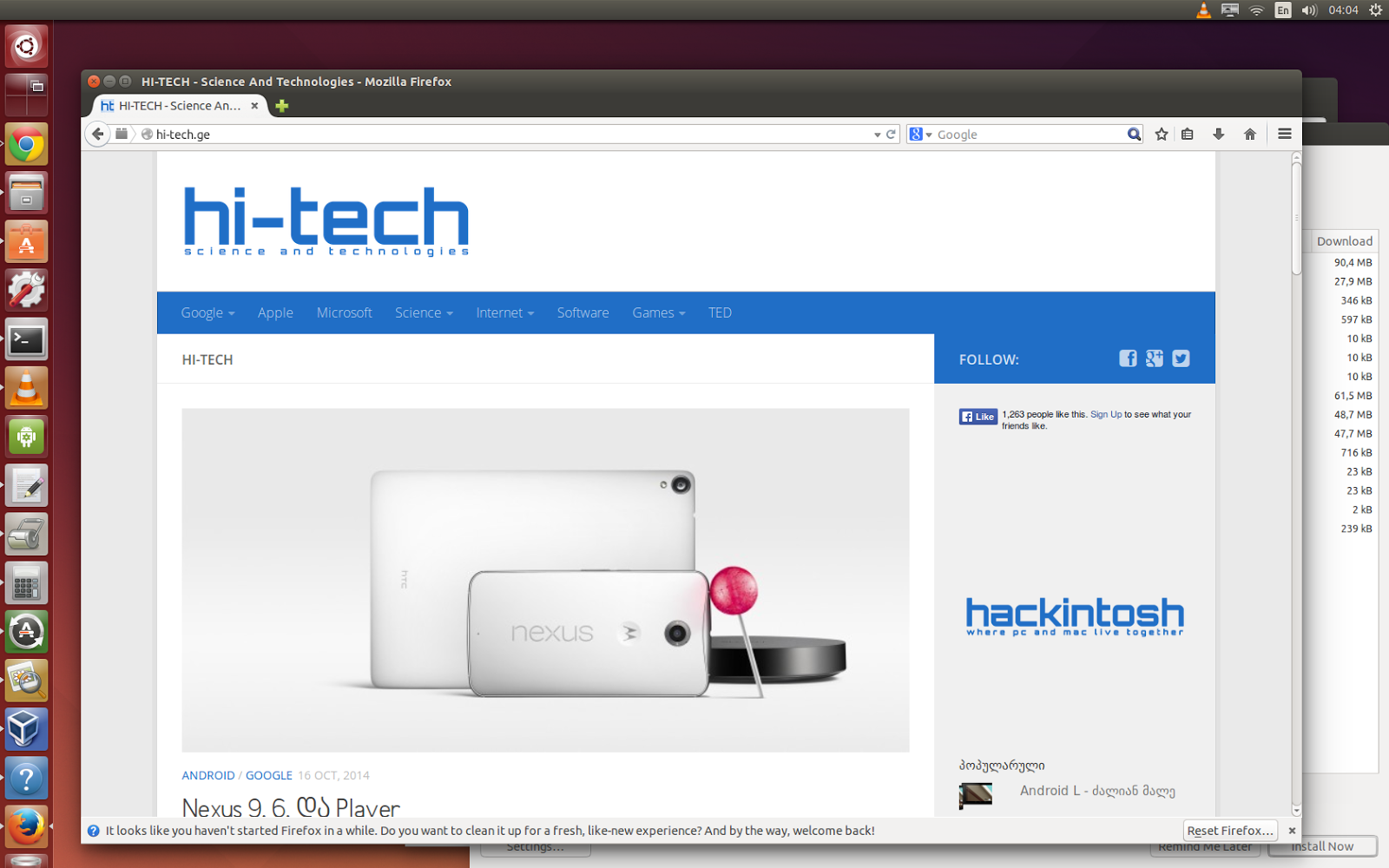
Task: Launch Google Chrome from the launcher
Action: (26, 144)
